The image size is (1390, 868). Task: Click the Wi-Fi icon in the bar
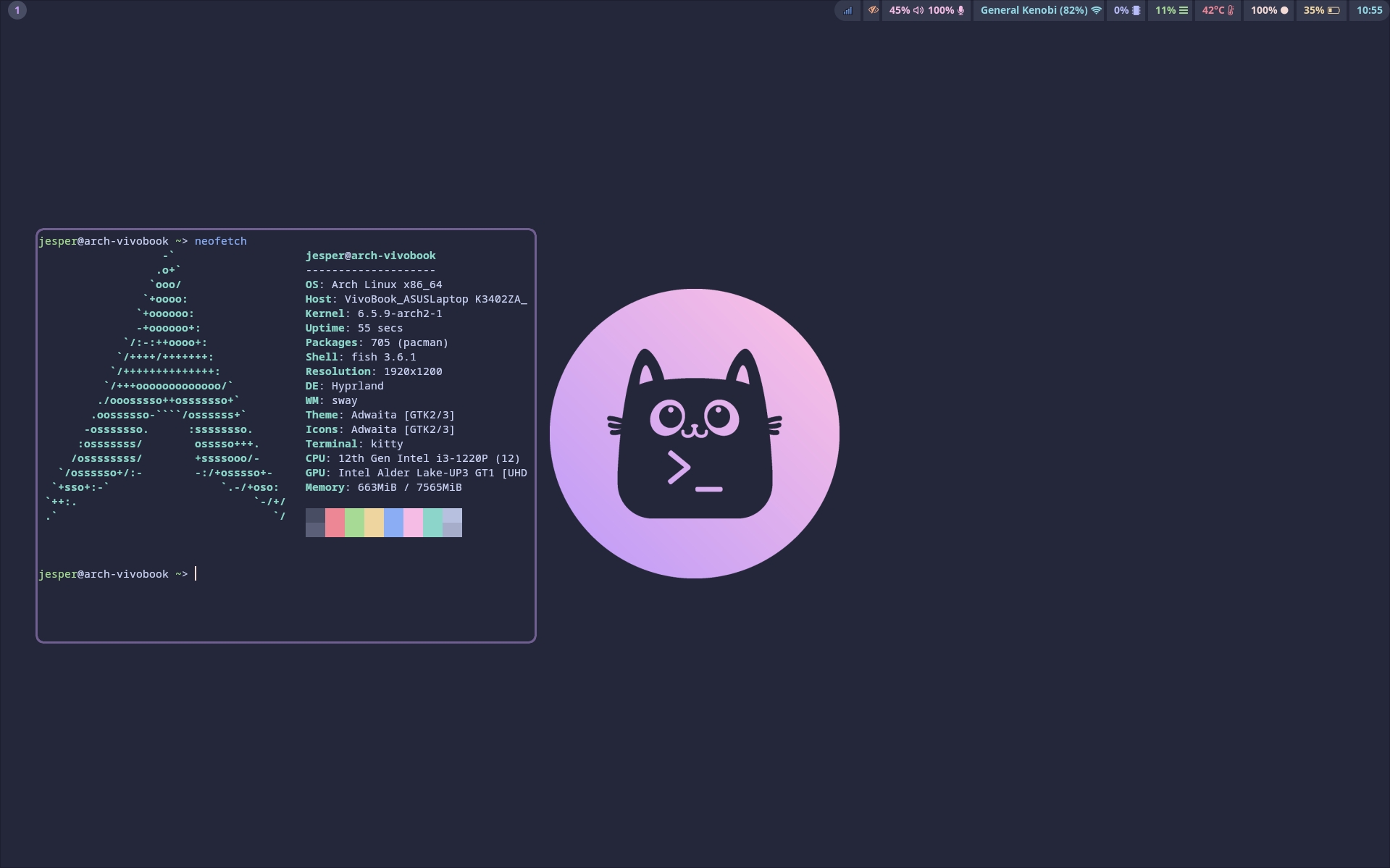1097,10
